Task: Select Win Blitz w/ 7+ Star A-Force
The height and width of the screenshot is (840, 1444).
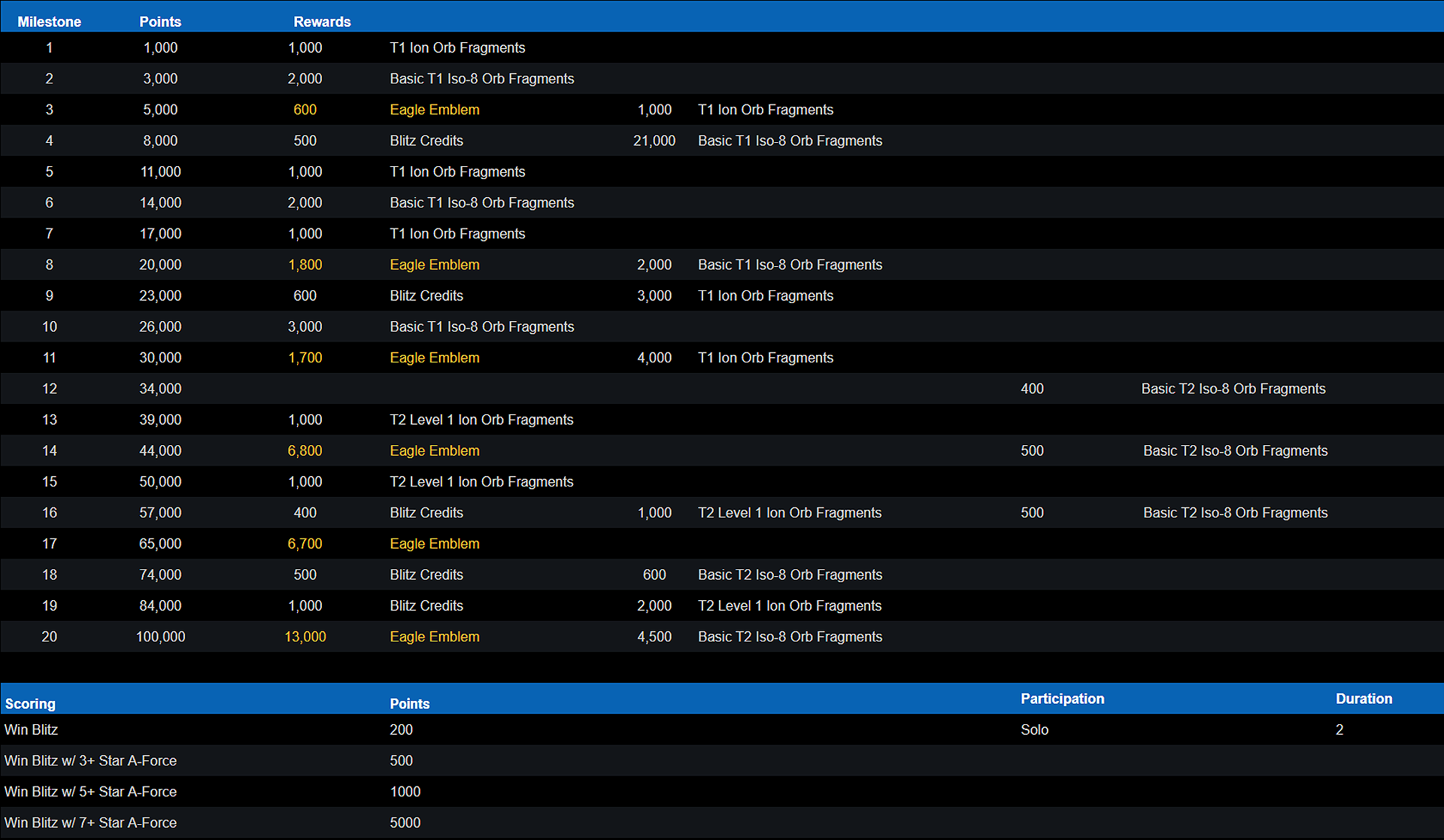Action: (90, 823)
